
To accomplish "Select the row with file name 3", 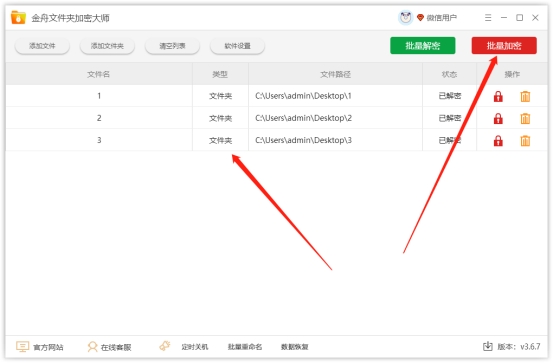I will 276,140.
